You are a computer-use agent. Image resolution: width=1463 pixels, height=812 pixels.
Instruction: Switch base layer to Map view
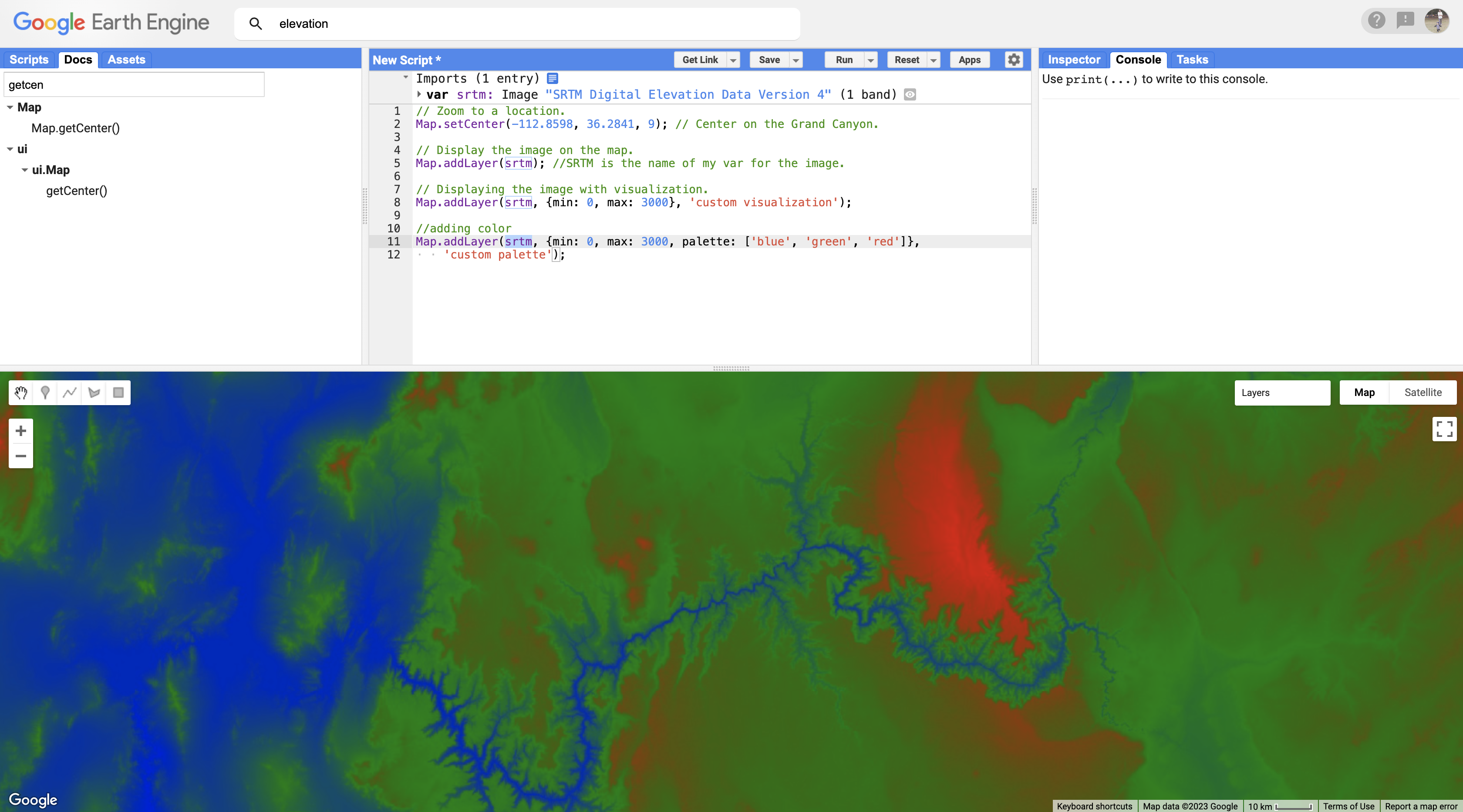(x=1364, y=393)
